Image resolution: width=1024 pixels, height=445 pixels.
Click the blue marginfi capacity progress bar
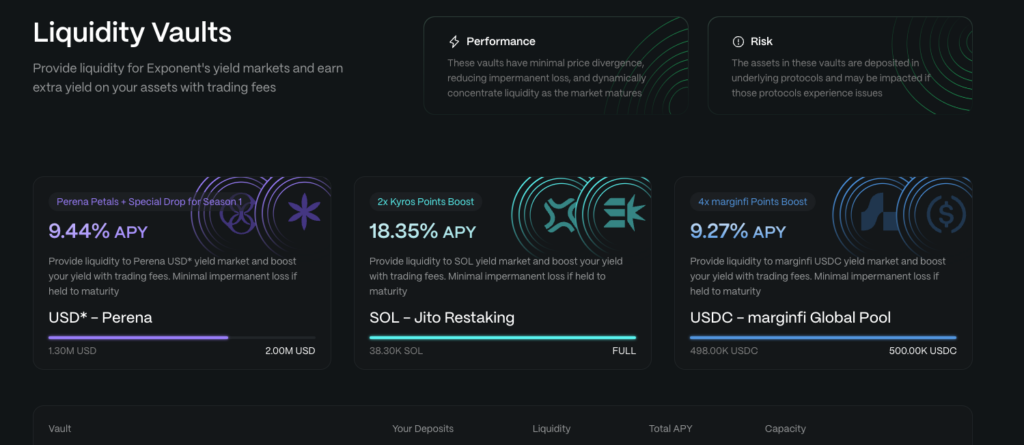[822, 338]
